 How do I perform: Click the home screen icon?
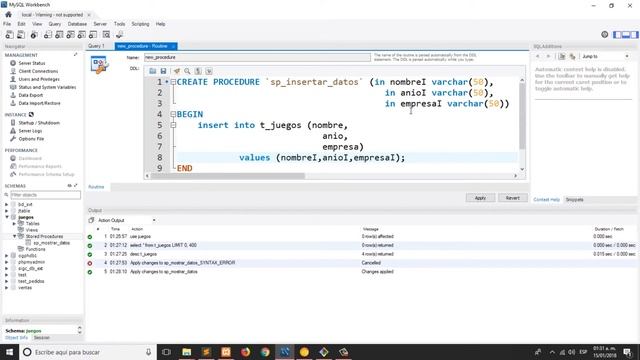8,14
